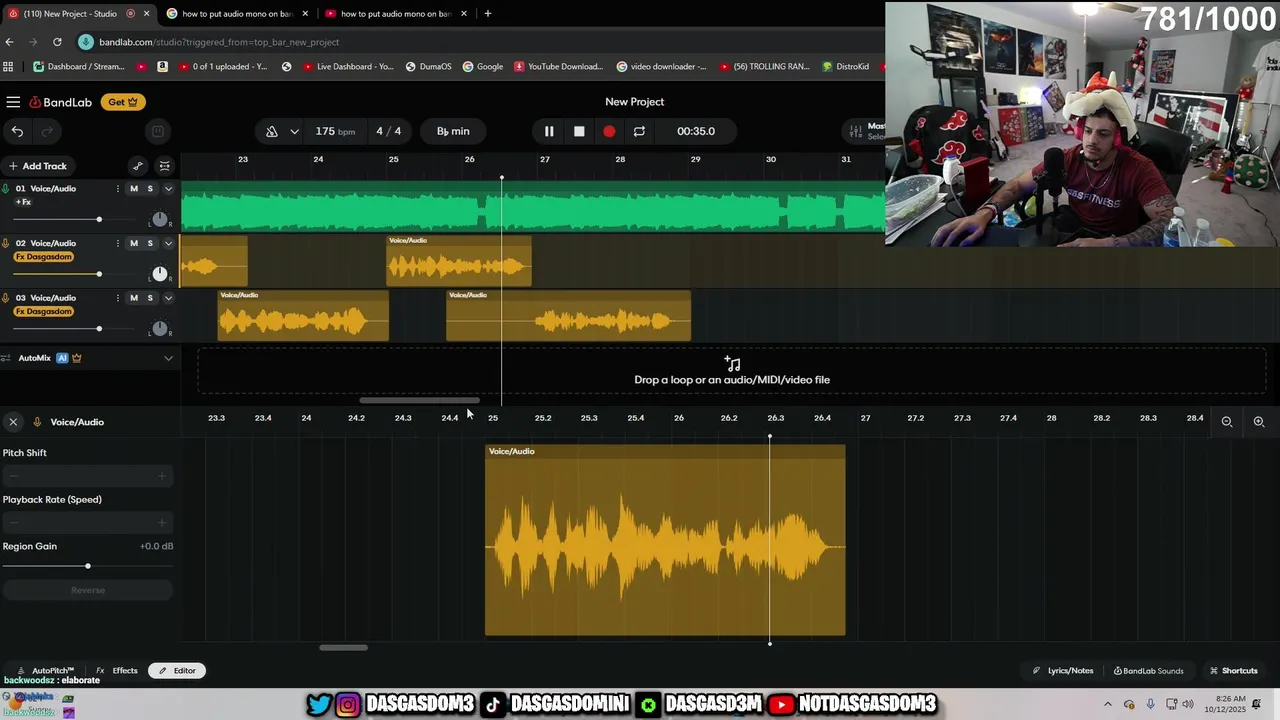Click the microphone icon of track 02
The width and height of the screenshot is (1280, 720).
coord(6,243)
